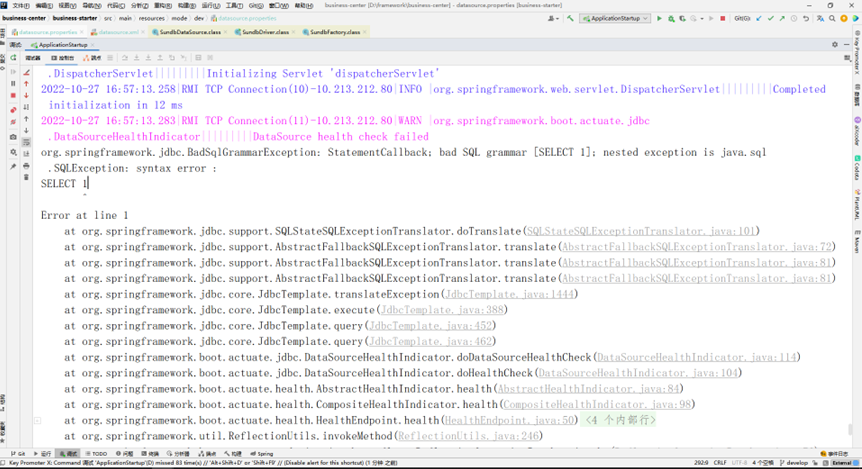The height and width of the screenshot is (469, 862).
Task: Click the Rerun ApplicationStartup icon in debug panel
Action: [x=13, y=58]
